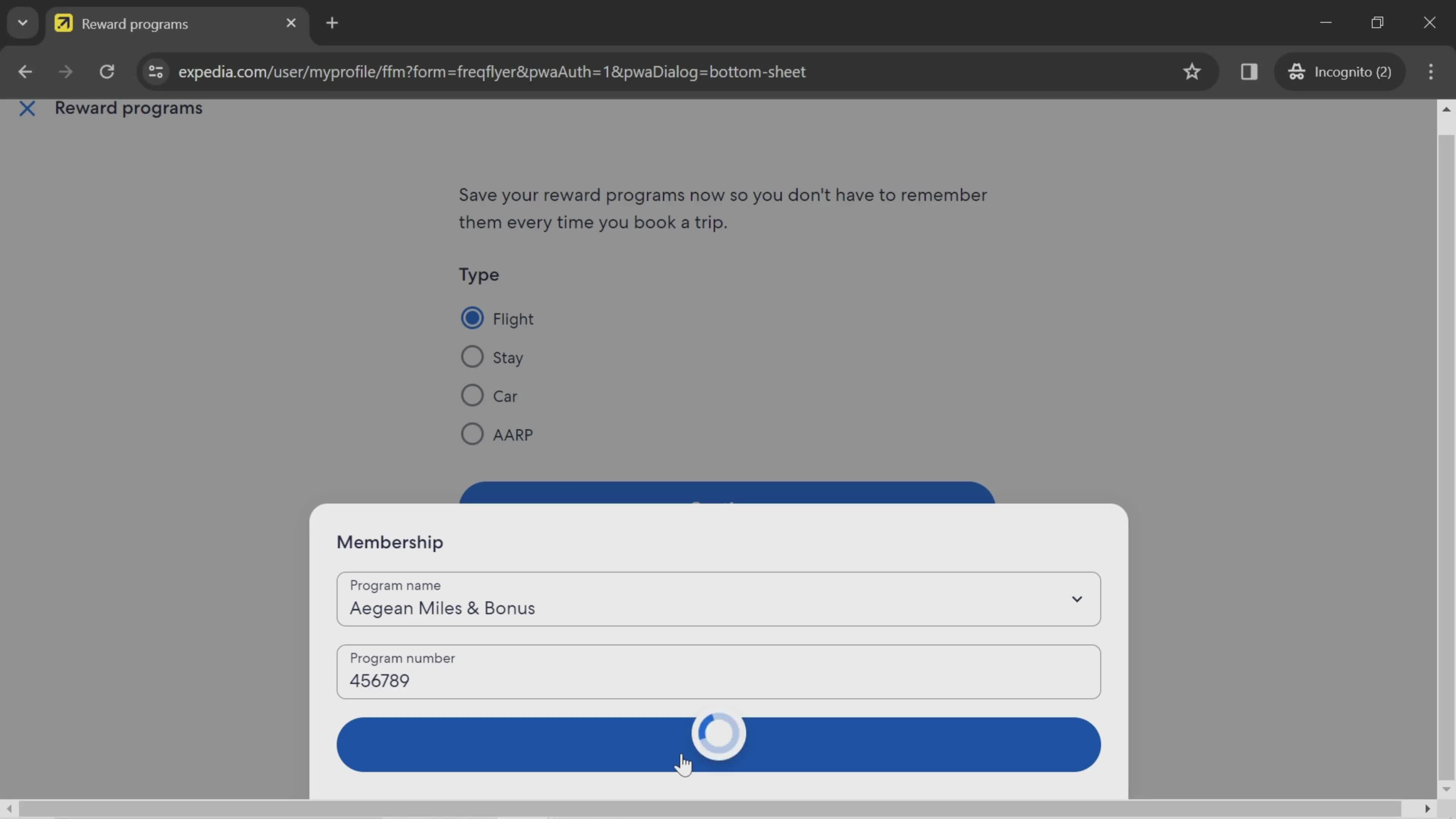Select the Stay radio button
Viewport: 1456px width, 819px height.
(472, 357)
